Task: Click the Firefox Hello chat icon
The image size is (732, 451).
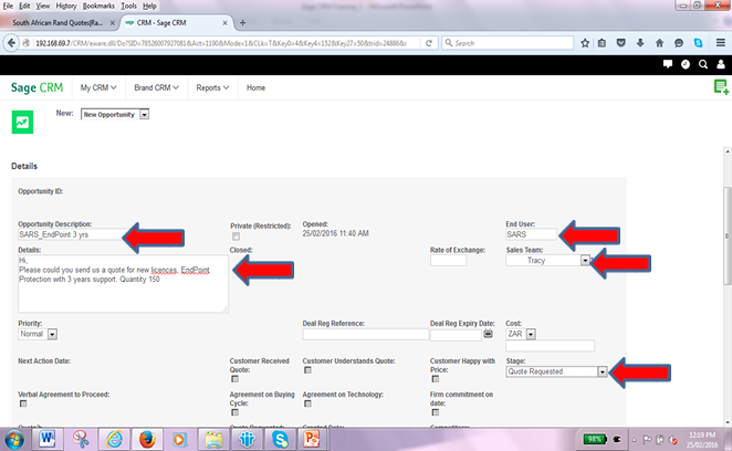Action: click(679, 43)
